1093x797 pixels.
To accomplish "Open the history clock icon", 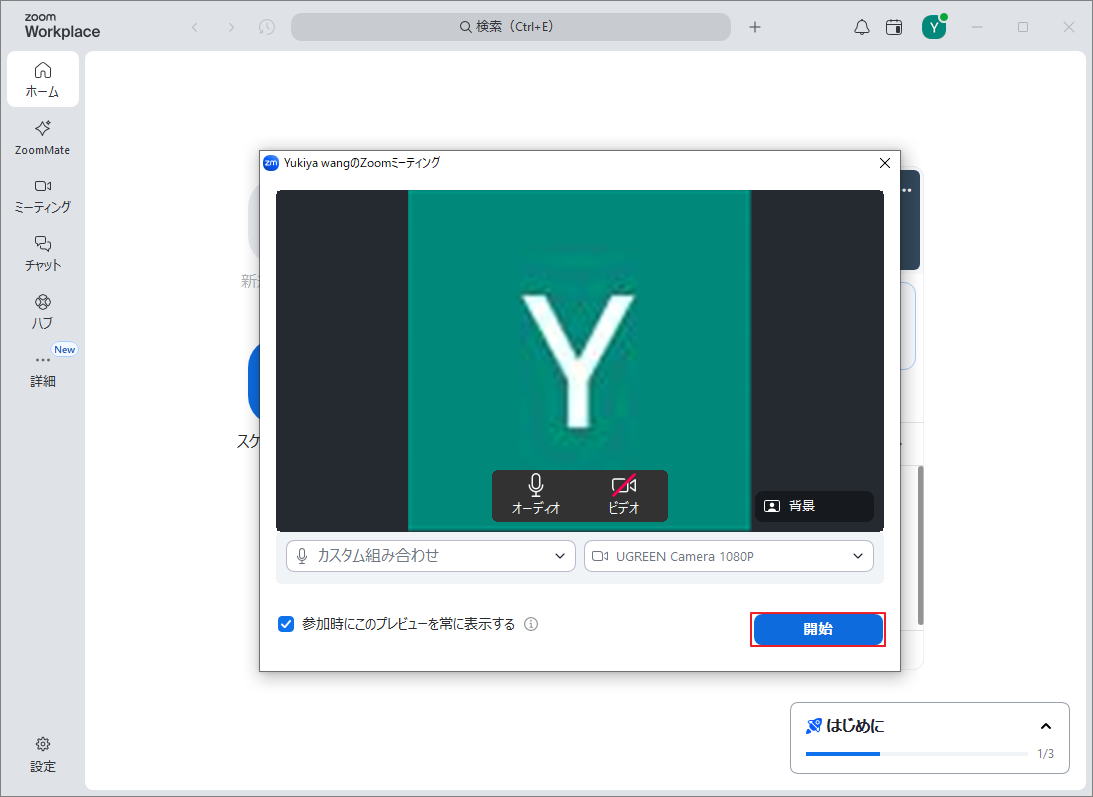I will coord(266,27).
